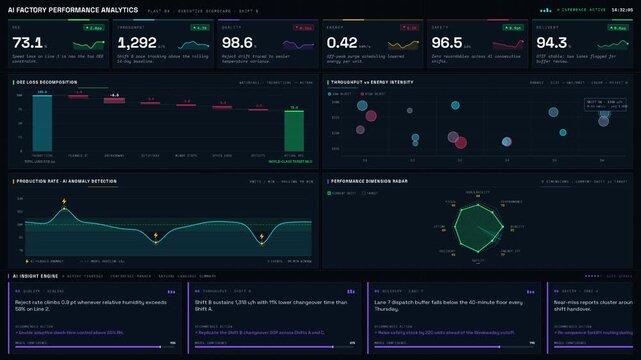Viewport: 641px width, 360px height.
Task: Click the lightning anomaly marker on the curve's peak
Action: coord(64,201)
